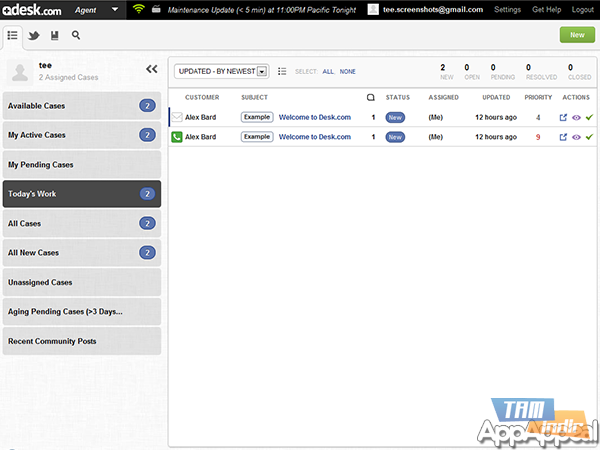Open tee.screenshots@gmail.com account
Screen dimensions: 600x450
[x=433, y=10]
